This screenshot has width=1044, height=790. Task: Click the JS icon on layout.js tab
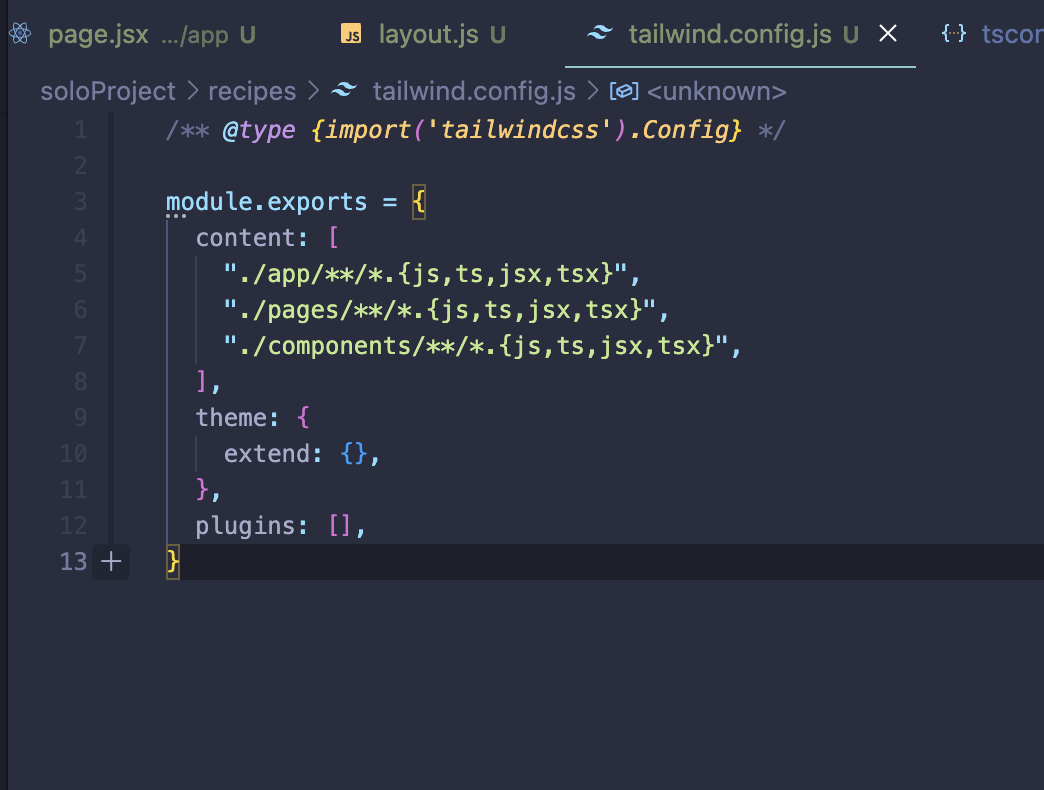(x=351, y=33)
